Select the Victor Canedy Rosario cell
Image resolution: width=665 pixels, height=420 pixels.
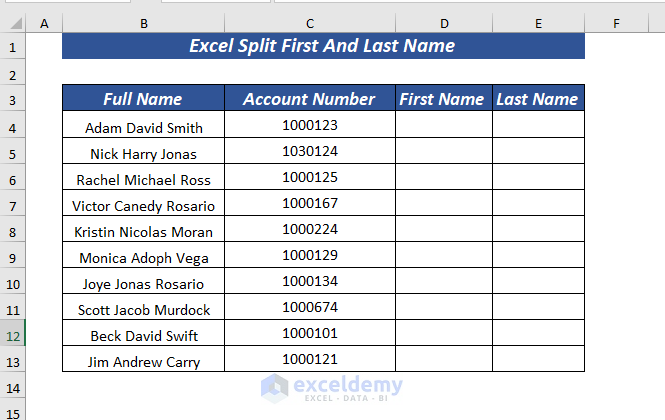tap(143, 205)
